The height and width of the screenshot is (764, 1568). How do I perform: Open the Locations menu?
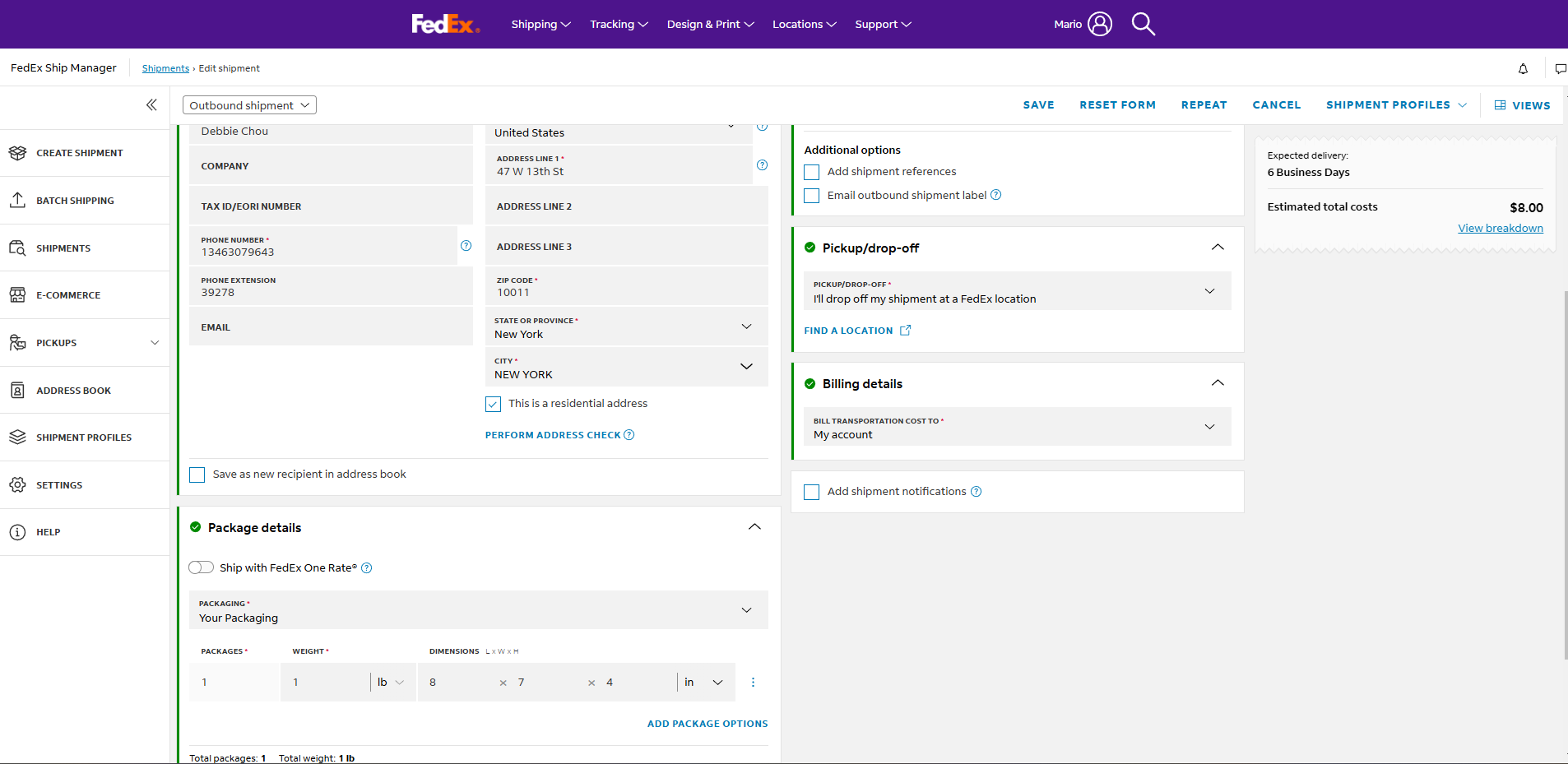(804, 24)
